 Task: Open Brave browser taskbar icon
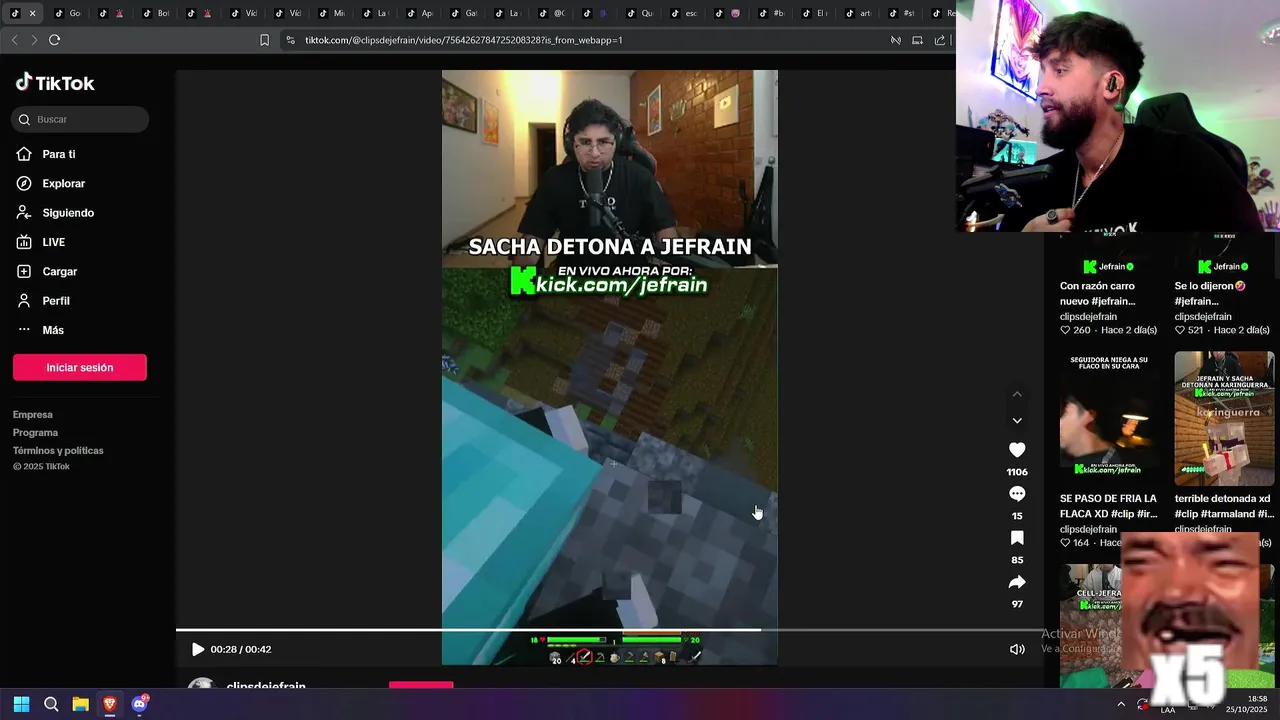(x=109, y=704)
